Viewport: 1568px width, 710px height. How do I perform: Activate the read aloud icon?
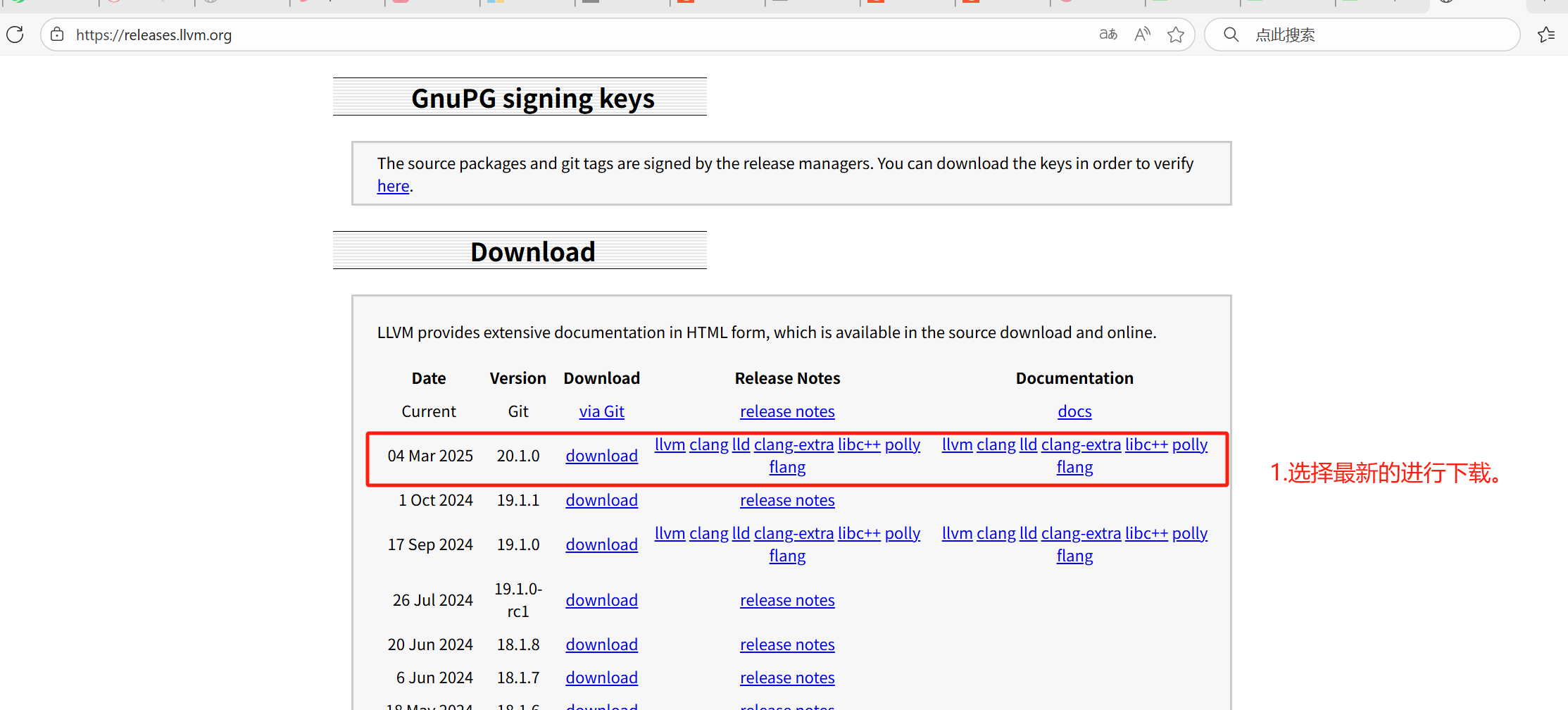coord(1142,35)
